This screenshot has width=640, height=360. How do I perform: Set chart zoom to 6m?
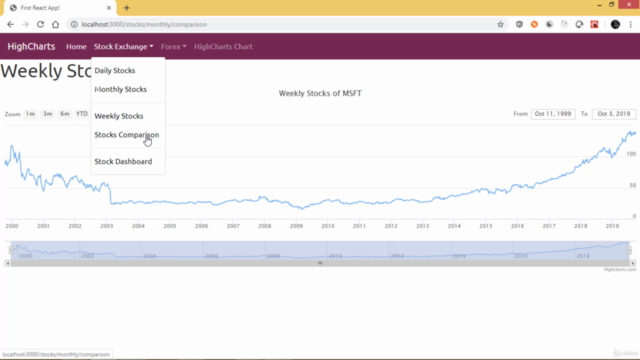[65, 114]
